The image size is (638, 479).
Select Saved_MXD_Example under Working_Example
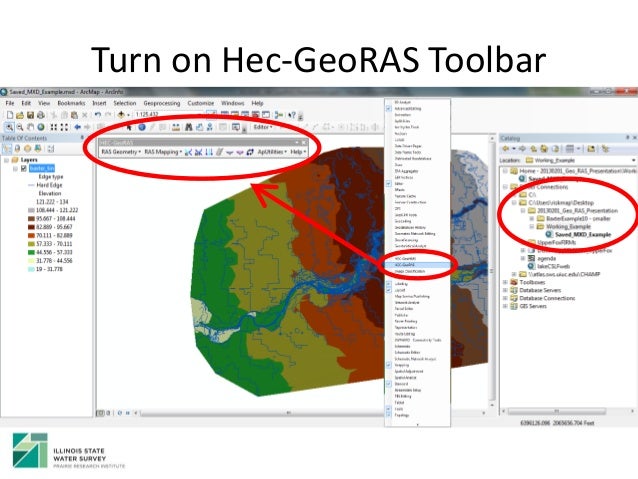(x=583, y=235)
